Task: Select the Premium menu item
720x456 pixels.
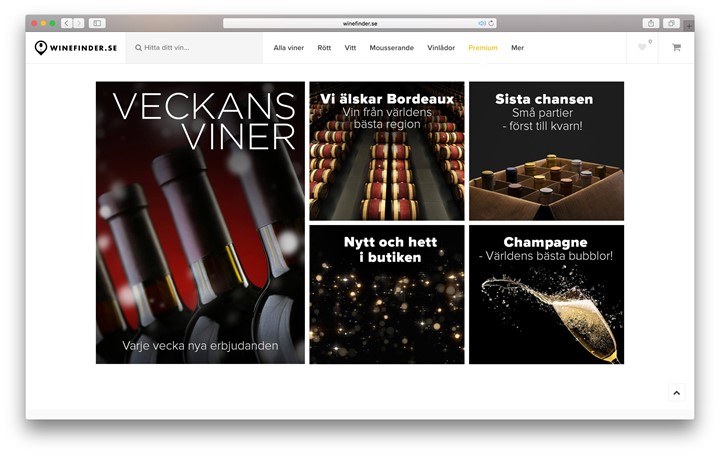Action: (x=483, y=48)
